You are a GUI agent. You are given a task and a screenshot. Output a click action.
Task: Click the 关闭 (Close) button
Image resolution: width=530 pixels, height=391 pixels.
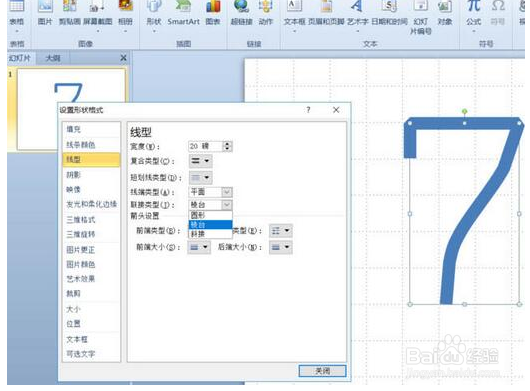point(322,371)
